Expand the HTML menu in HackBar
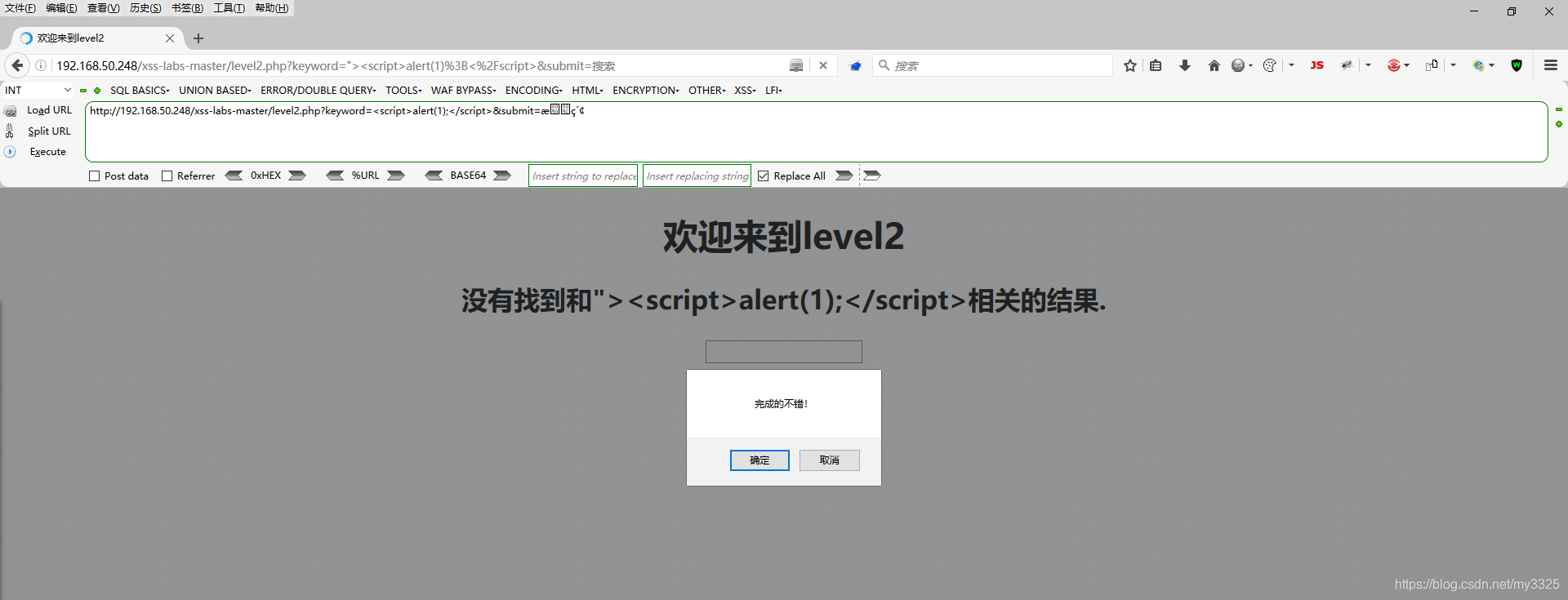 (588, 91)
